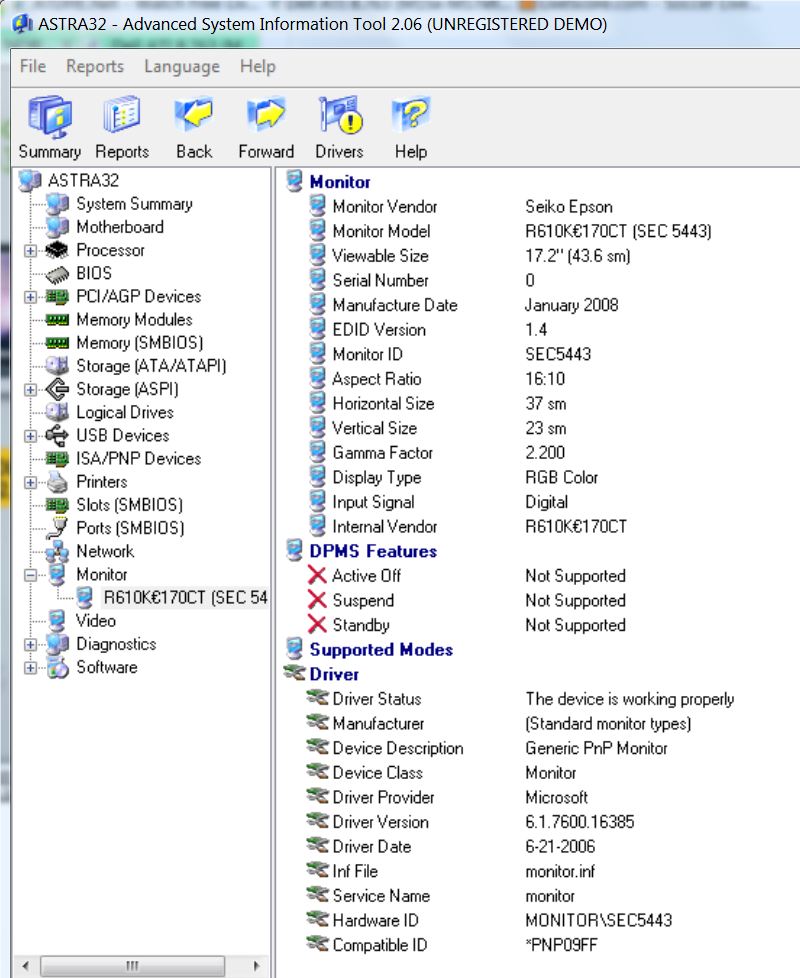Select Slots (SMBIOS) in the tree
Screen dimensions: 800x978
(129, 505)
